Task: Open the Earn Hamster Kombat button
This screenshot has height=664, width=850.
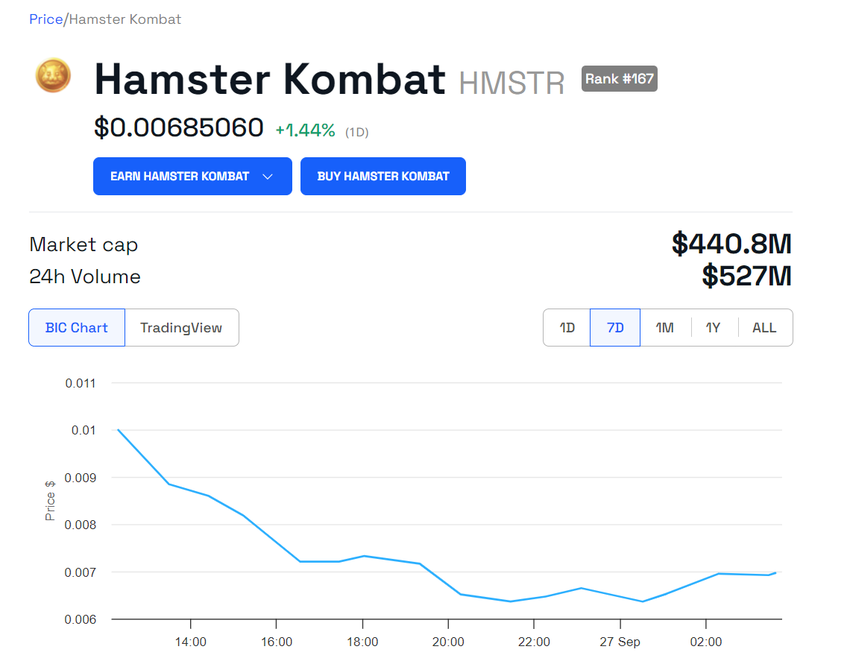Action: [x=192, y=176]
